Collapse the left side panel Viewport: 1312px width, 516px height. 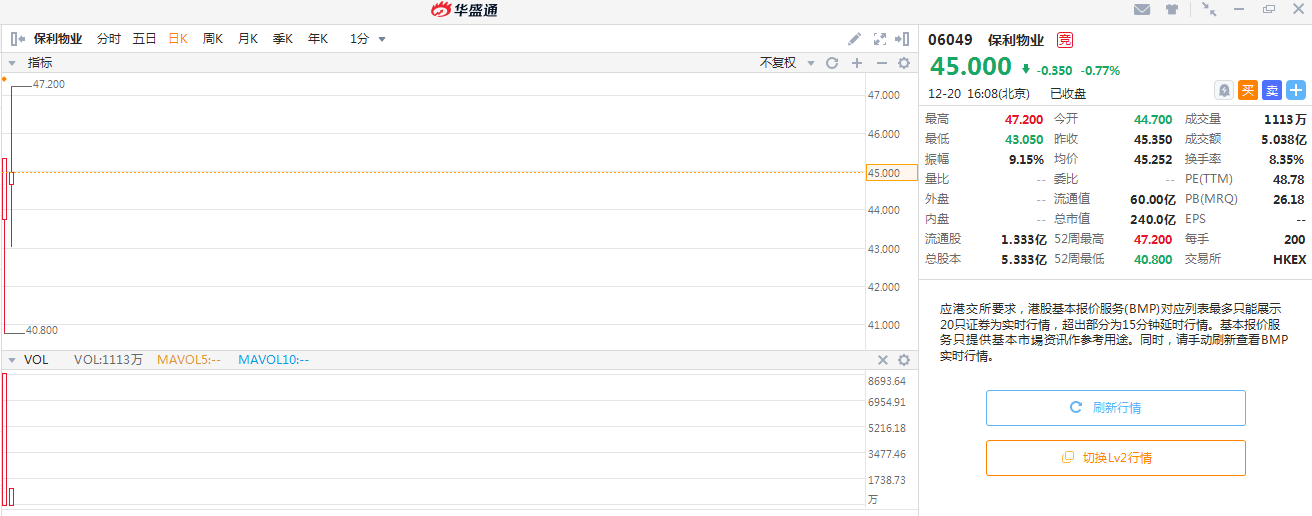click(x=17, y=39)
